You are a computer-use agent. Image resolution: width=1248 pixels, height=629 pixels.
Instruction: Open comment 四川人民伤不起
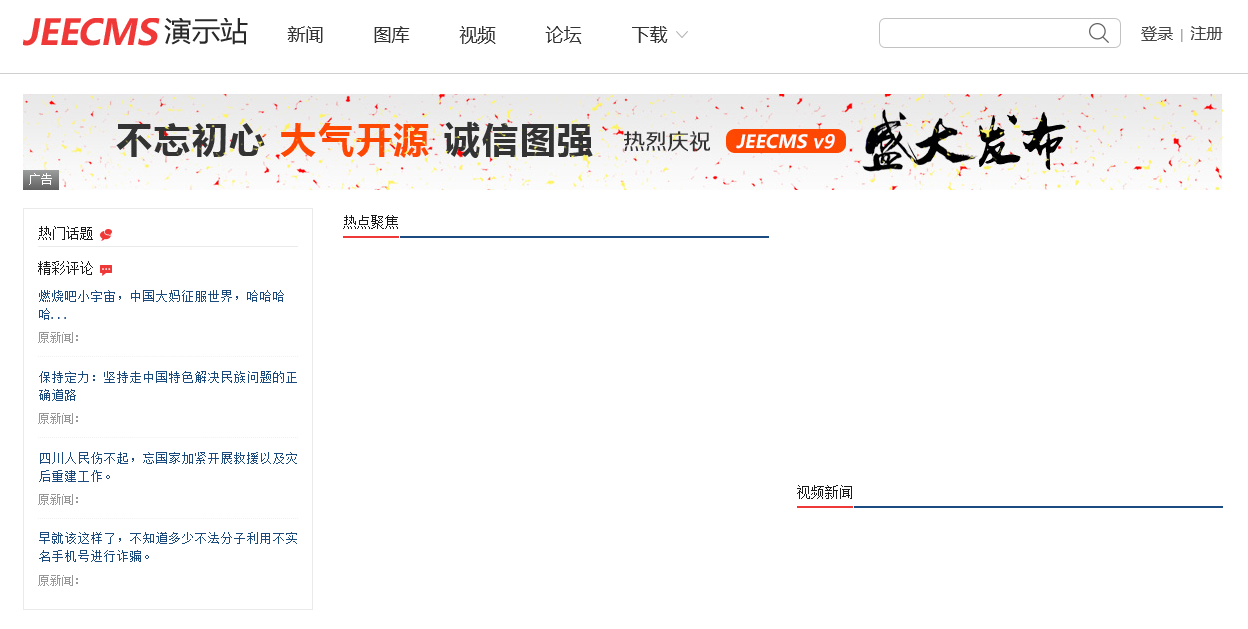point(168,467)
